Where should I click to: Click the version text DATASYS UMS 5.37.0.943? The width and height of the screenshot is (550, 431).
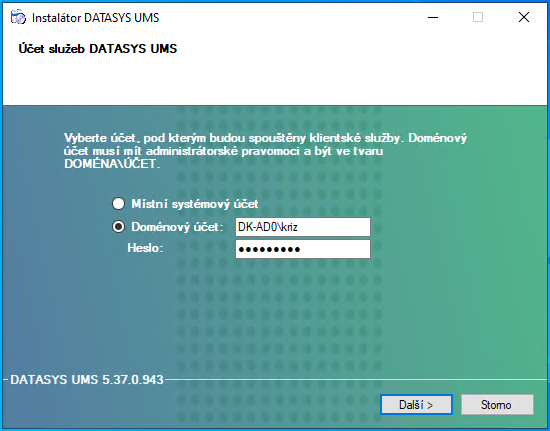point(87,379)
